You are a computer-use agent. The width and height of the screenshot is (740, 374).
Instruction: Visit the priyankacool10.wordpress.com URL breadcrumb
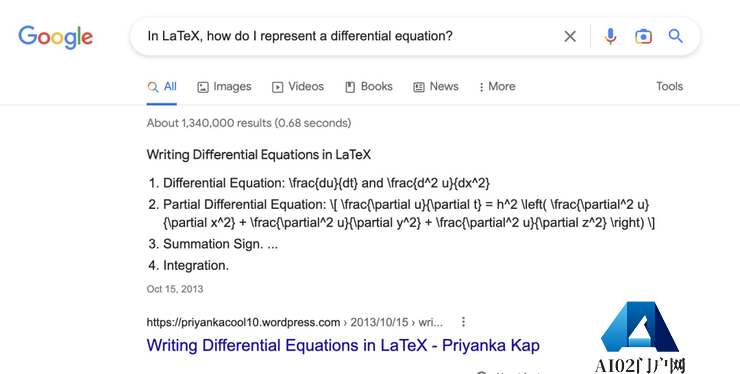point(294,323)
